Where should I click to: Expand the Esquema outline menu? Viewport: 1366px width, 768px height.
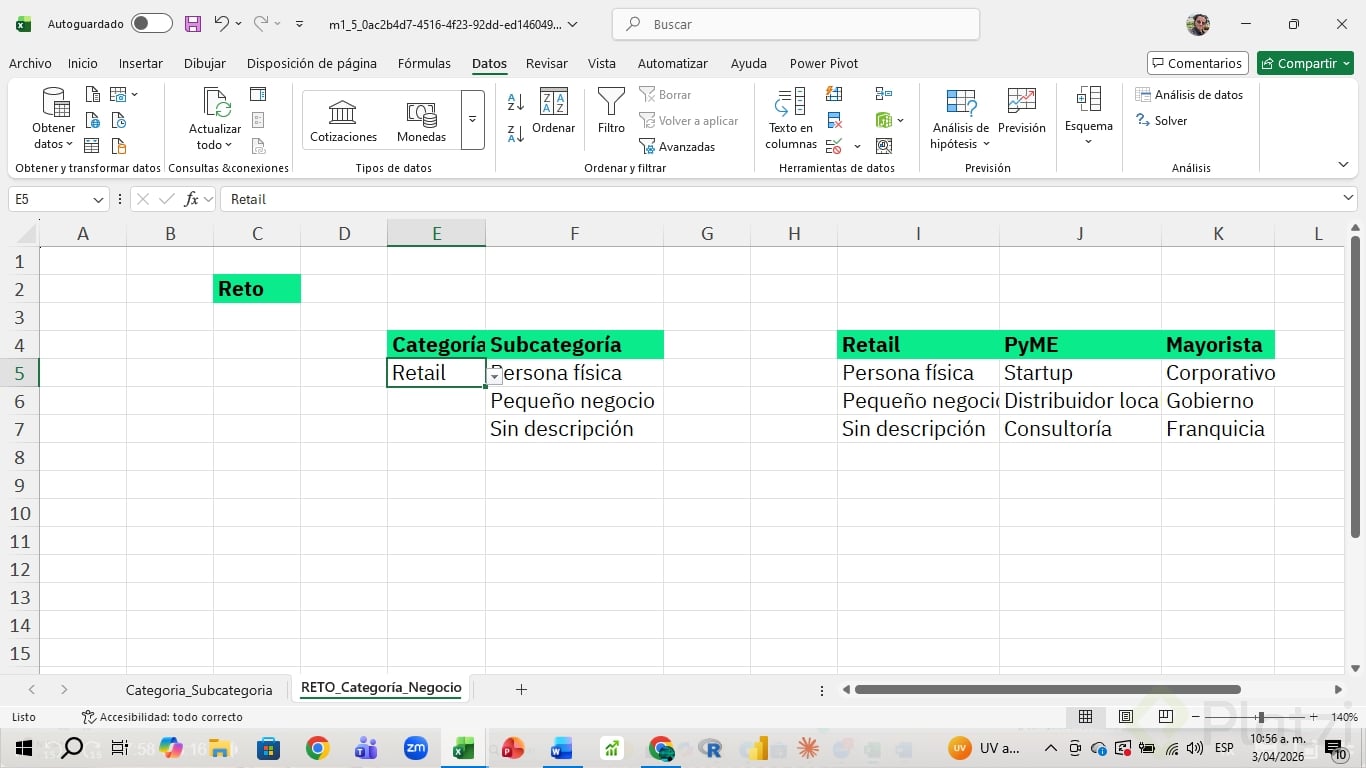tap(1088, 116)
